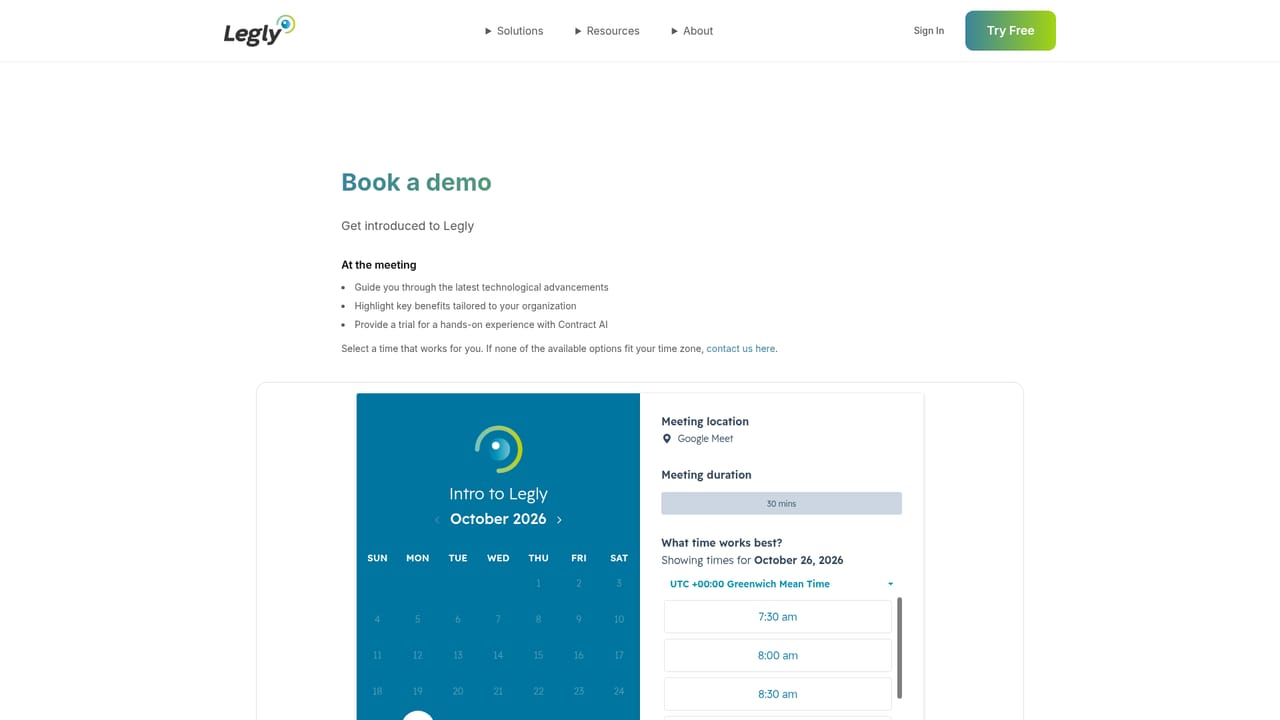The height and width of the screenshot is (720, 1280).
Task: Select October 7 on the calendar
Action: (x=498, y=619)
